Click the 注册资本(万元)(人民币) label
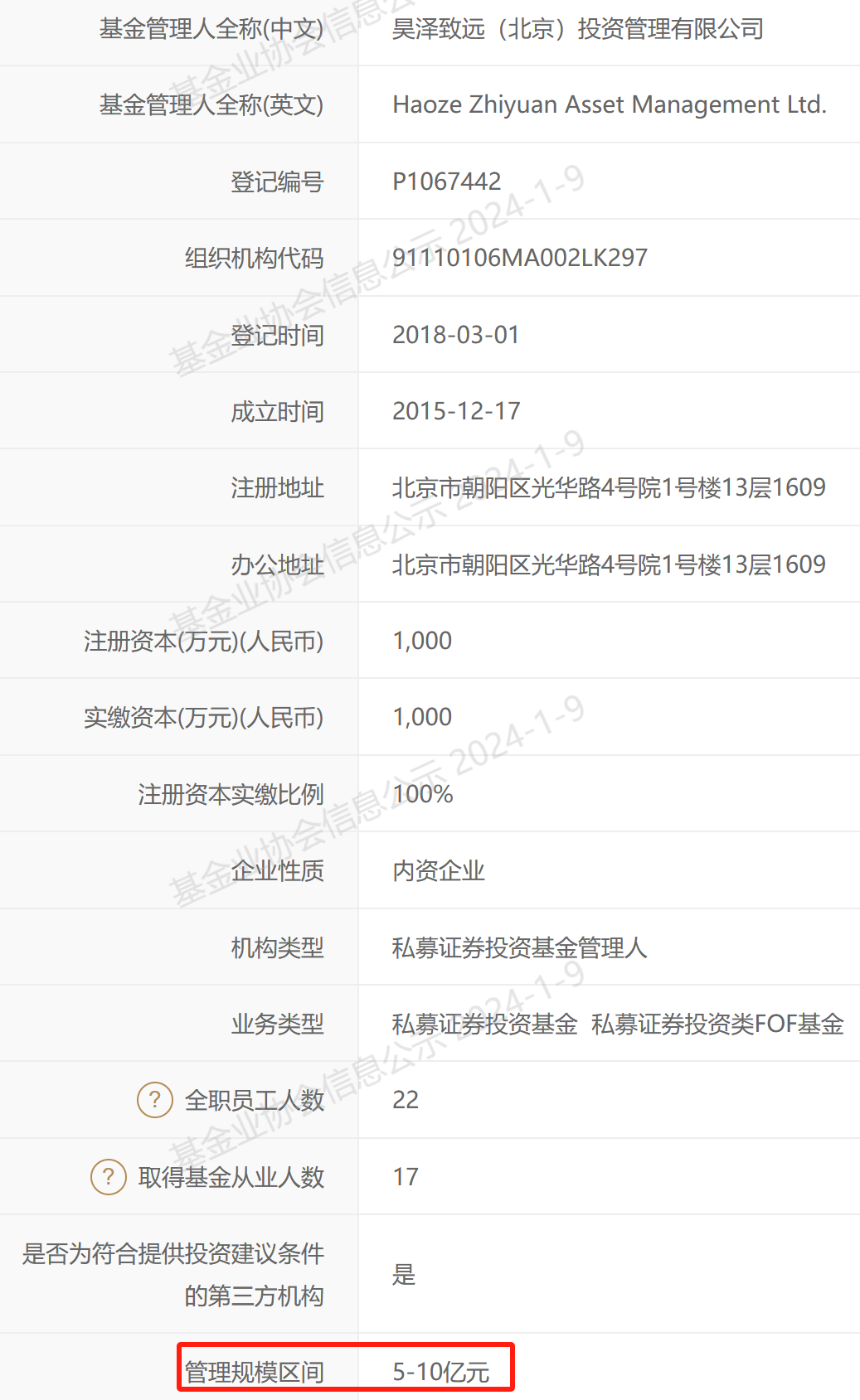860x1400 pixels. coord(203,642)
